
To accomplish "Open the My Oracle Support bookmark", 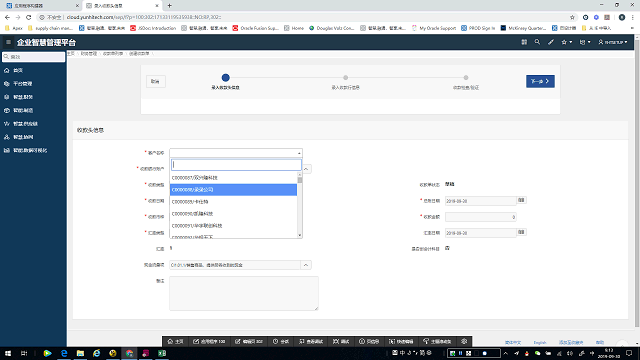I will (x=433, y=28).
